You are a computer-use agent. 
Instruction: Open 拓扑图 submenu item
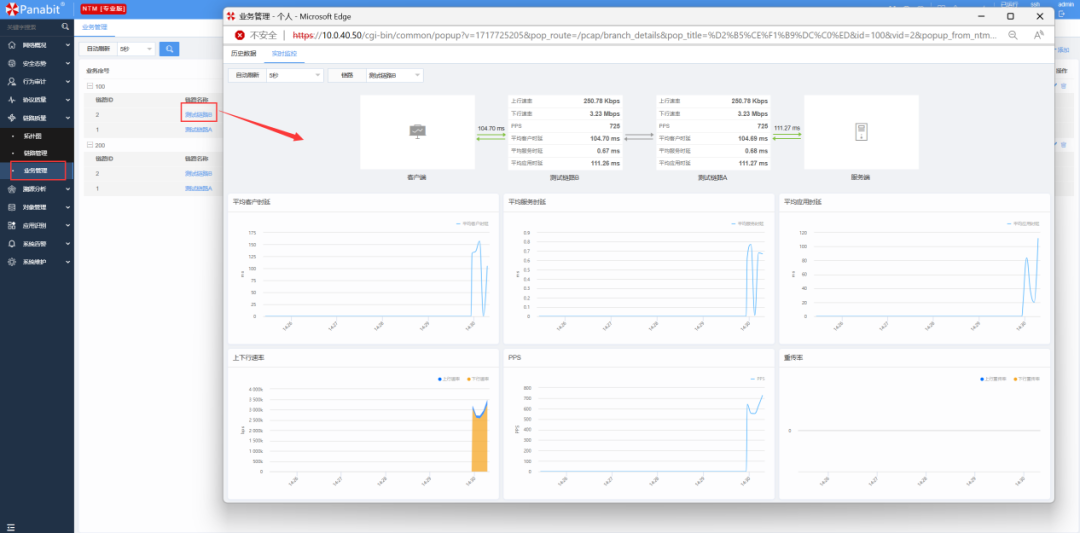point(34,136)
